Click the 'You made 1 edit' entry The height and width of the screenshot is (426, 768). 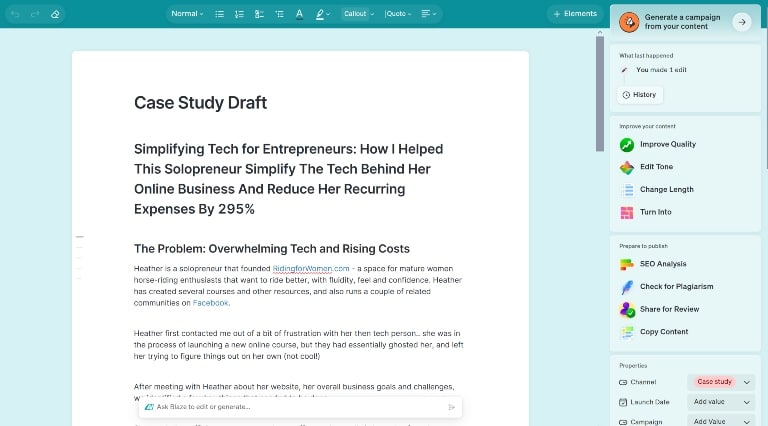pyautogui.click(x=661, y=70)
